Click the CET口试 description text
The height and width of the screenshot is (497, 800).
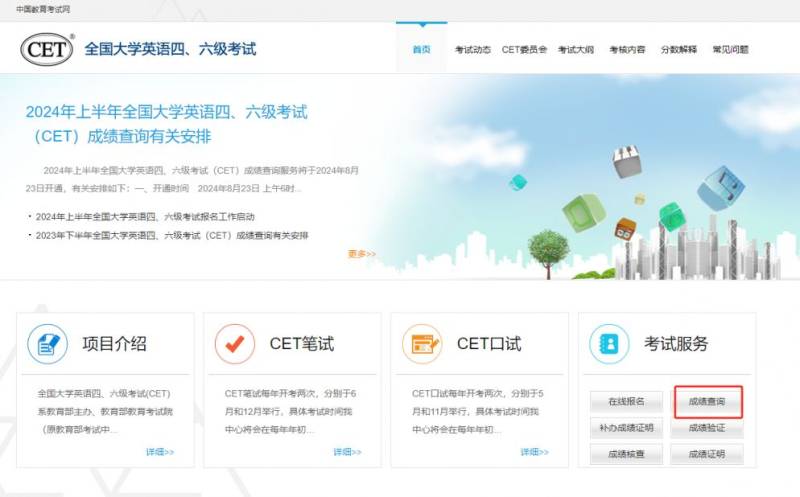(478, 411)
